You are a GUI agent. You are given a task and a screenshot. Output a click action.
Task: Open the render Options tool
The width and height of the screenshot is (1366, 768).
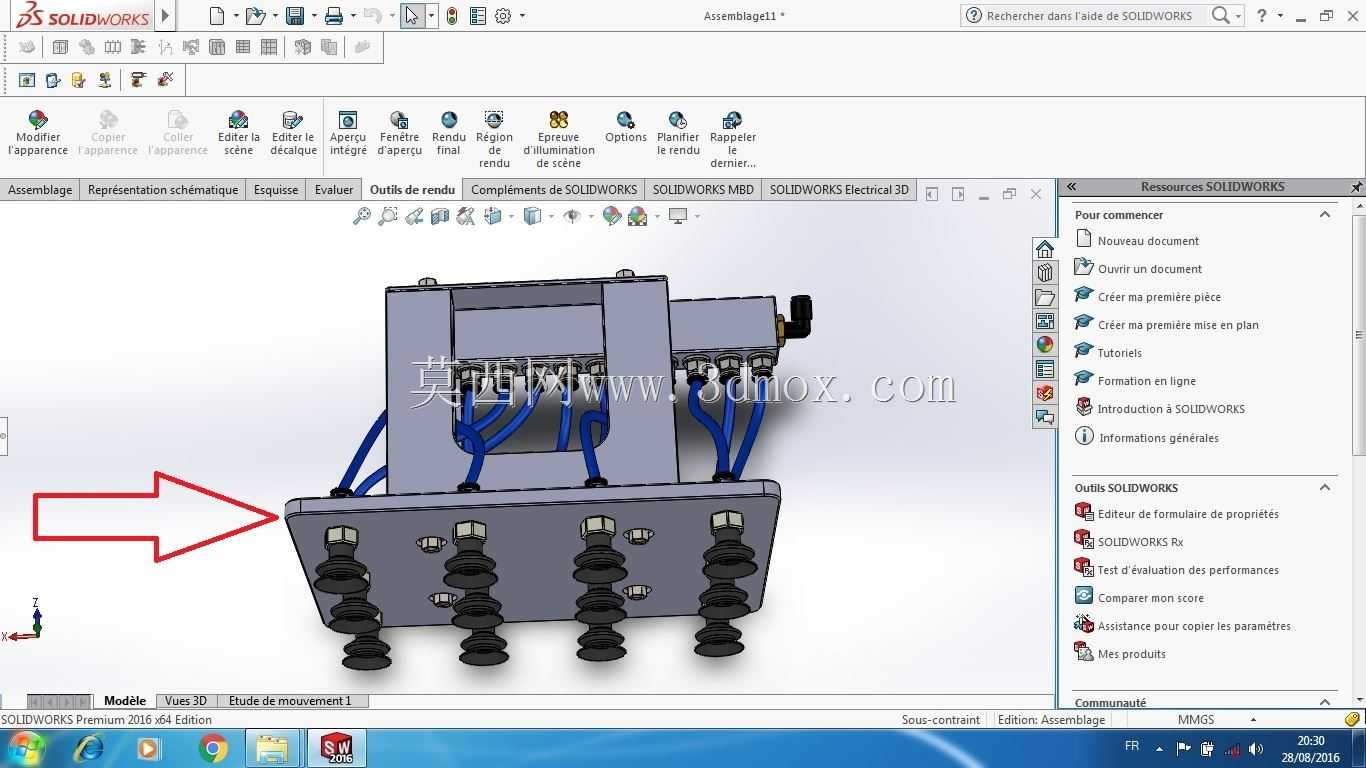[x=626, y=127]
